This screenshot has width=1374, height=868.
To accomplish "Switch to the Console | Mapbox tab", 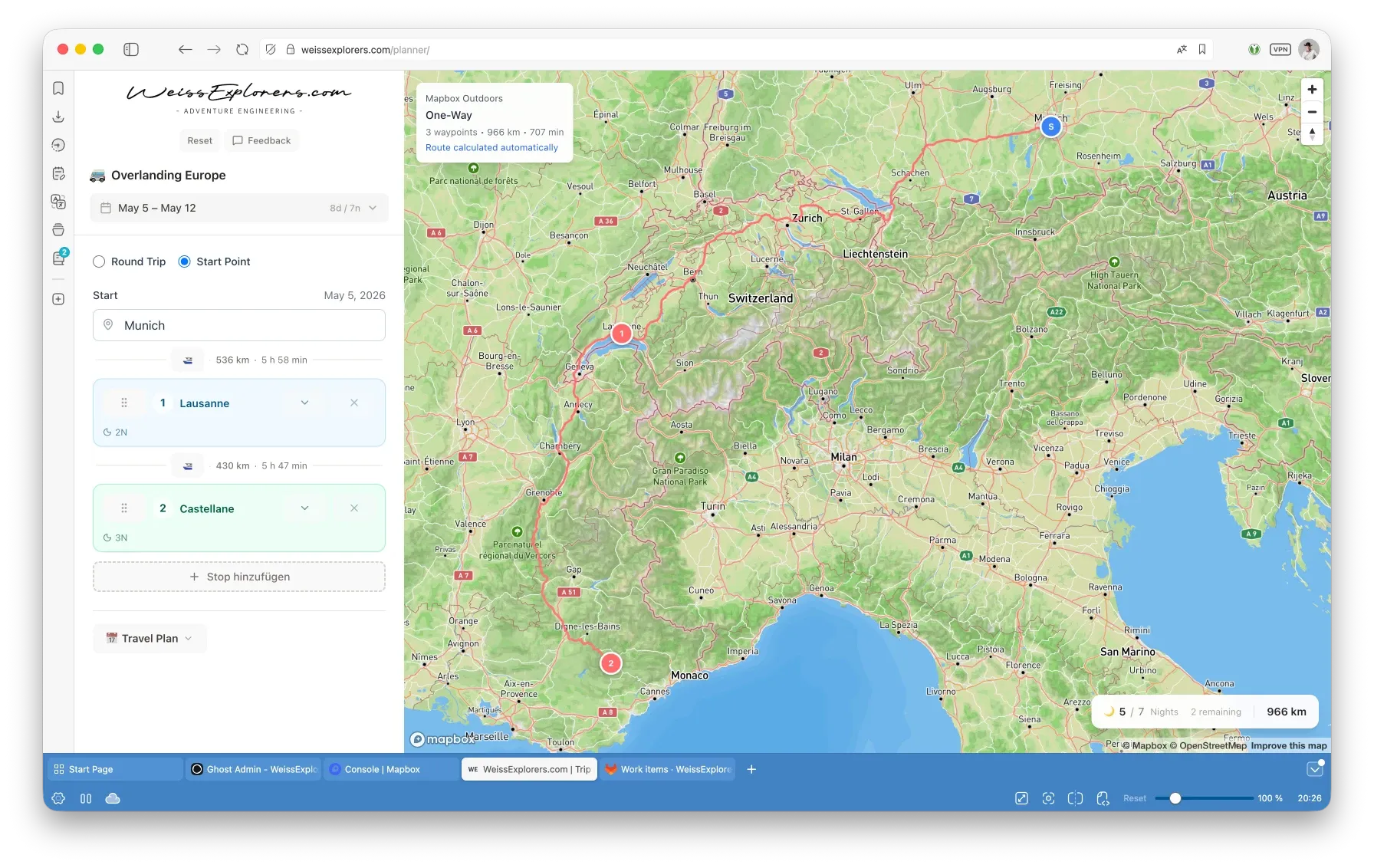I will click(x=391, y=769).
